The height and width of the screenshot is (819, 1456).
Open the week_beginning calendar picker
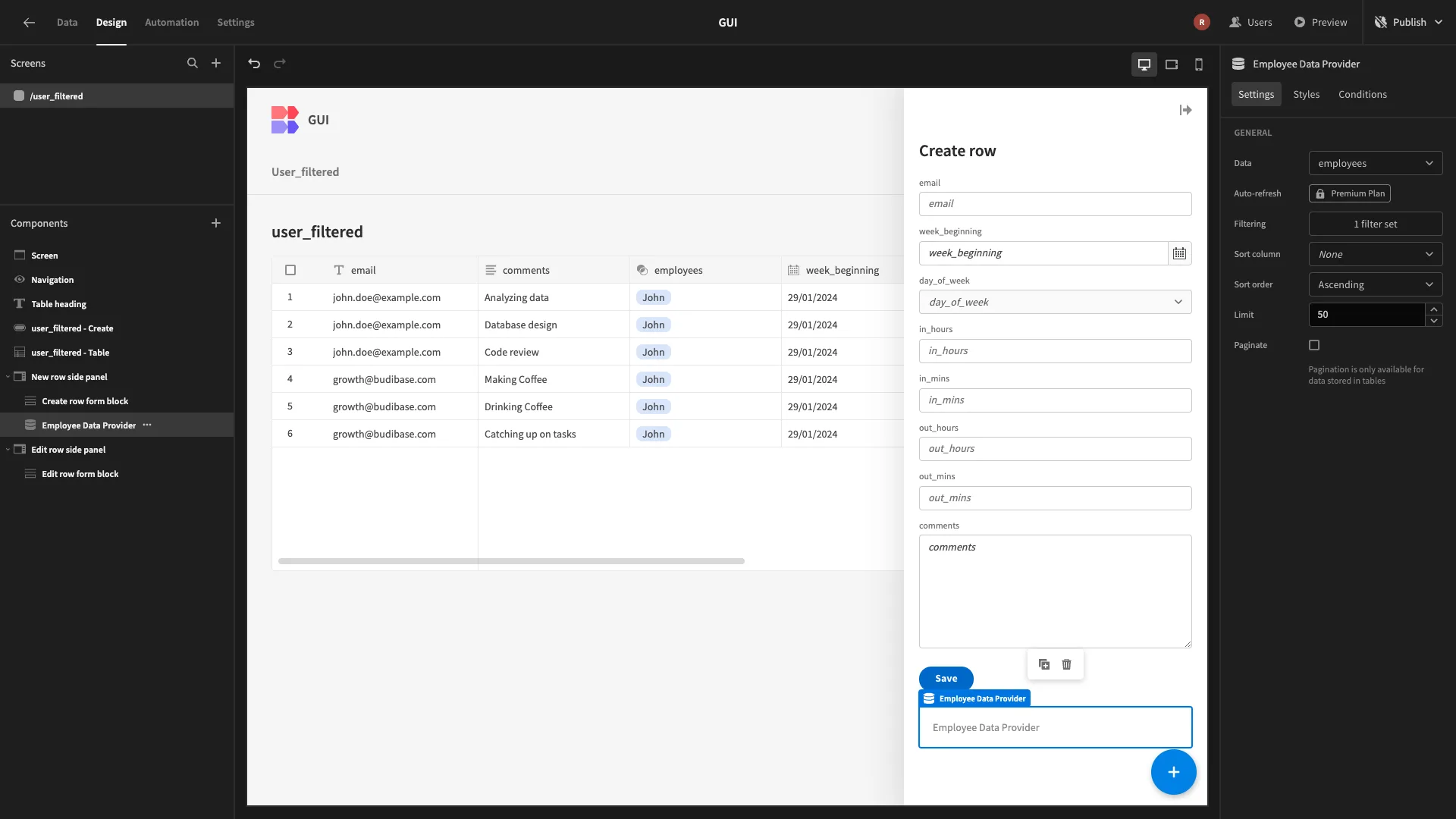coord(1179,253)
